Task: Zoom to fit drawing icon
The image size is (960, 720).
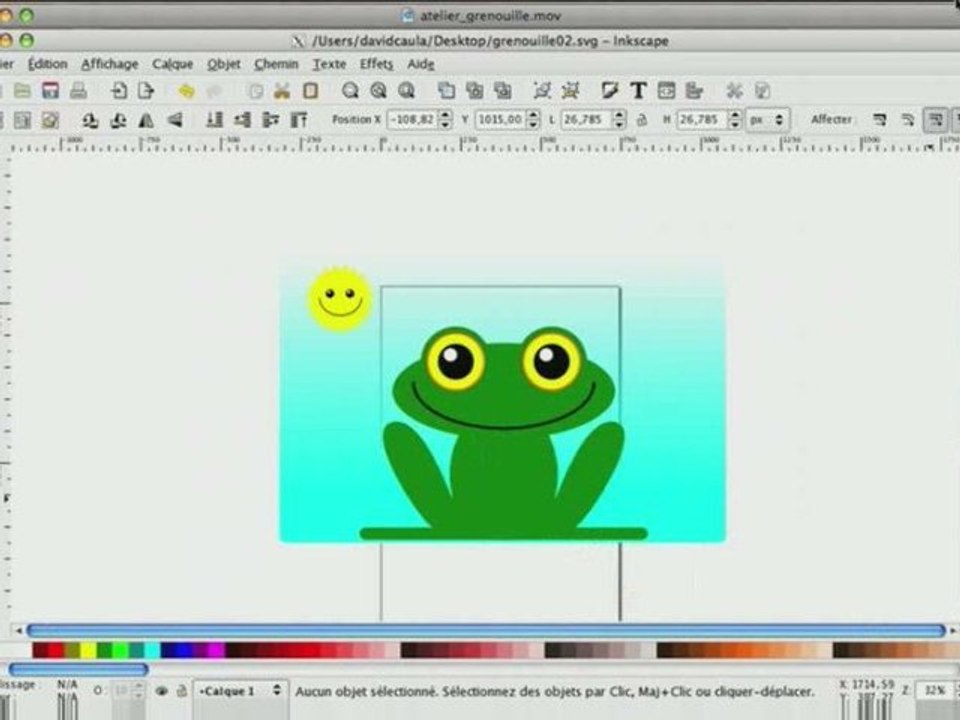Action: click(378, 91)
